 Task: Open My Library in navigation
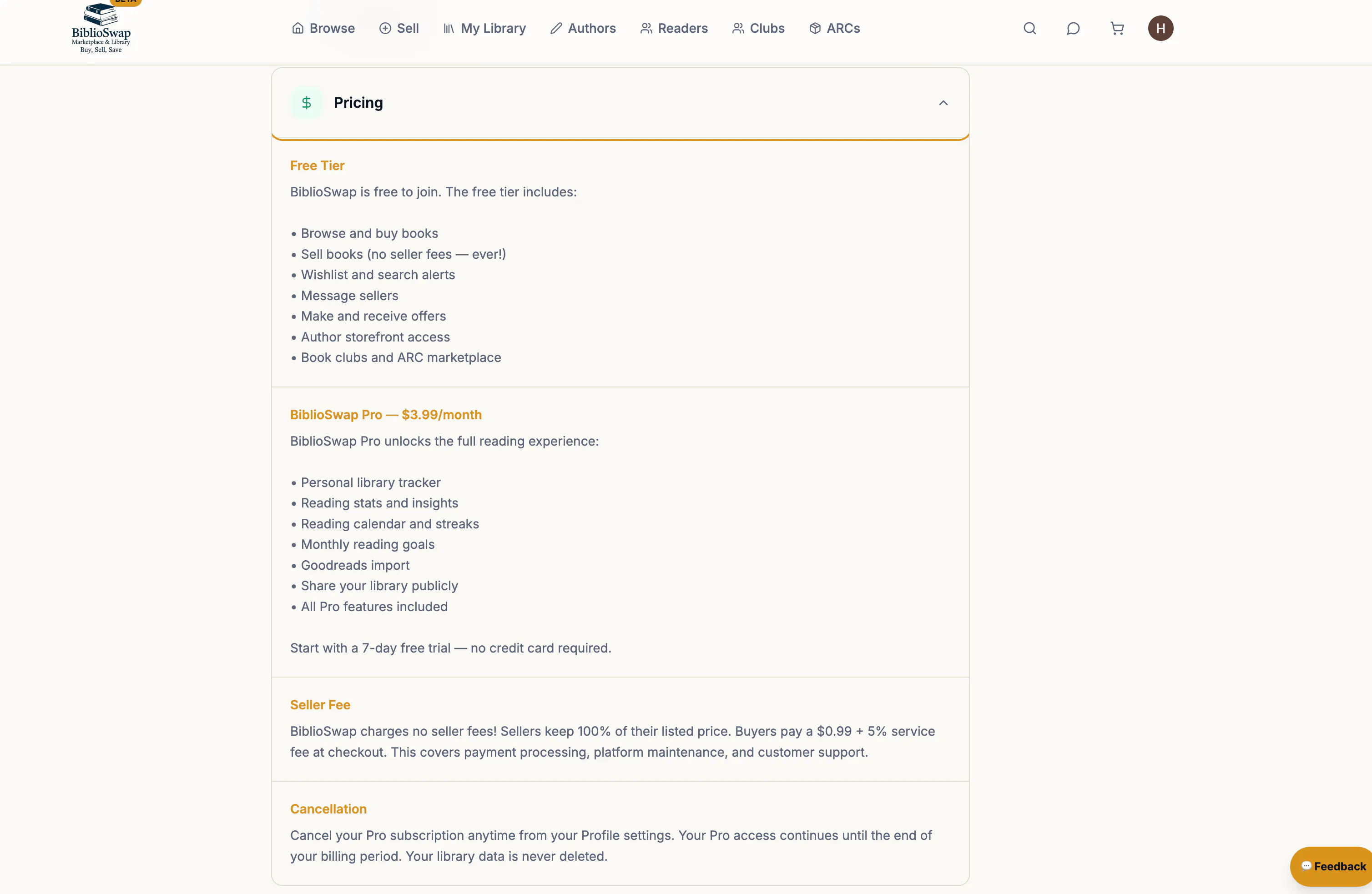click(484, 28)
